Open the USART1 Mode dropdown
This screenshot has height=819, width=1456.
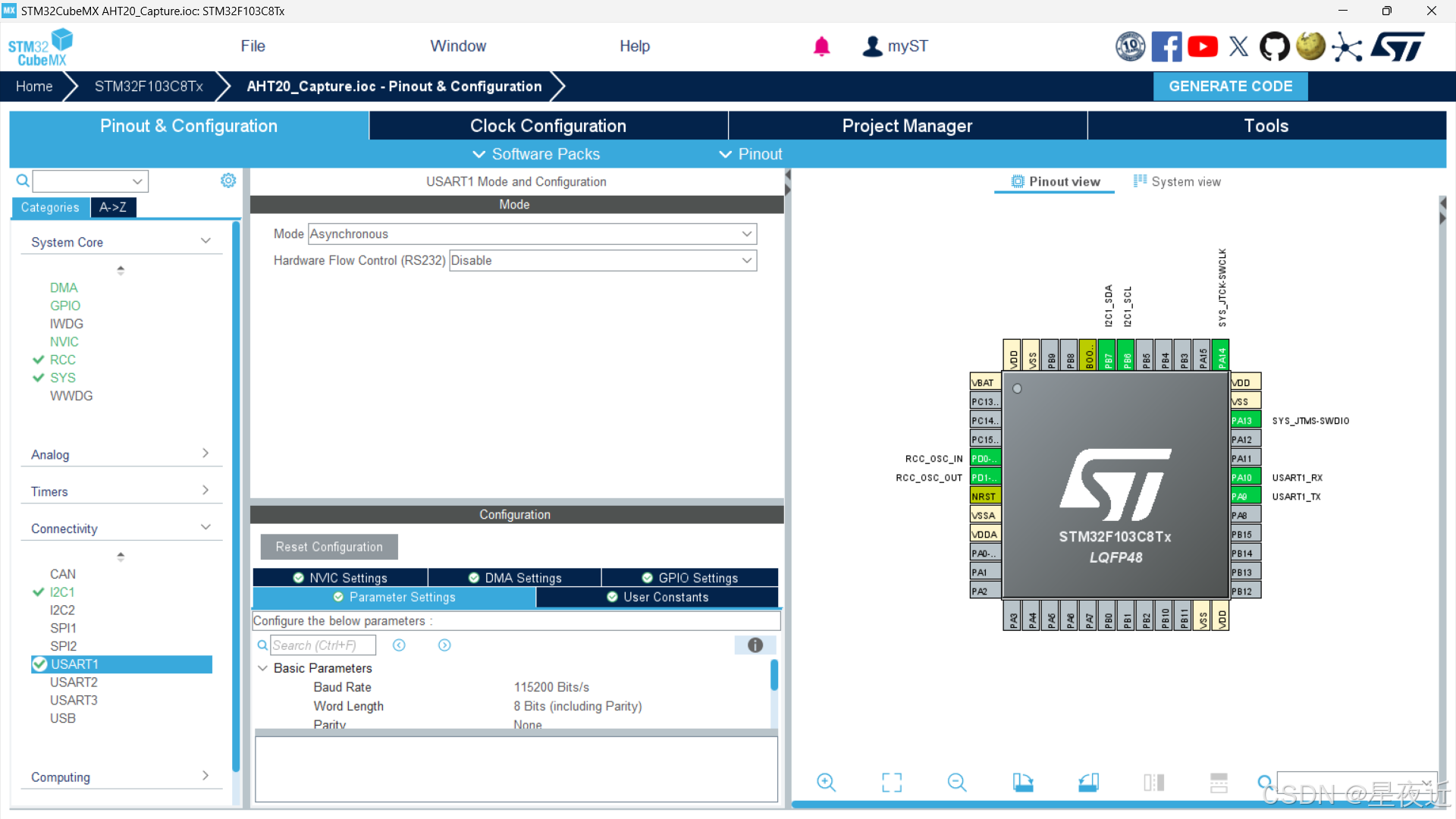532,234
